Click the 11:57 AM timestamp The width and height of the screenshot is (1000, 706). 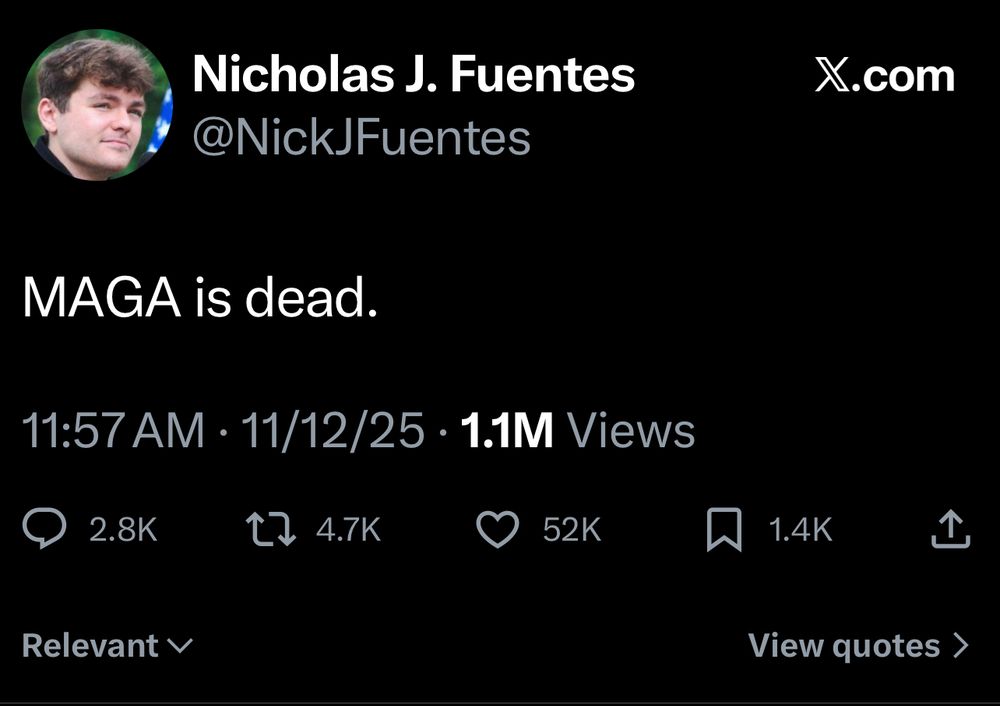point(112,431)
